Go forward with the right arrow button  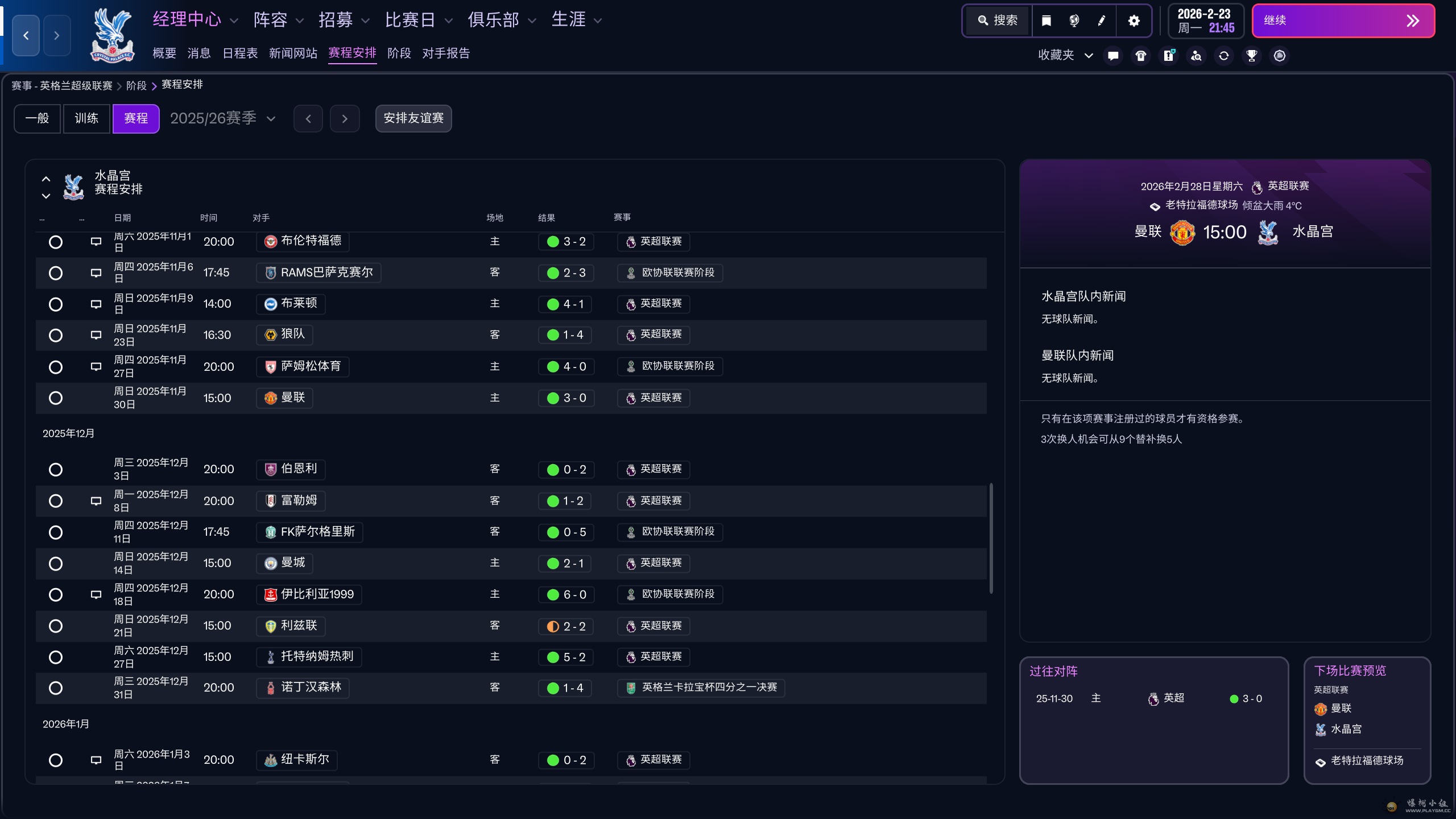tap(57, 35)
